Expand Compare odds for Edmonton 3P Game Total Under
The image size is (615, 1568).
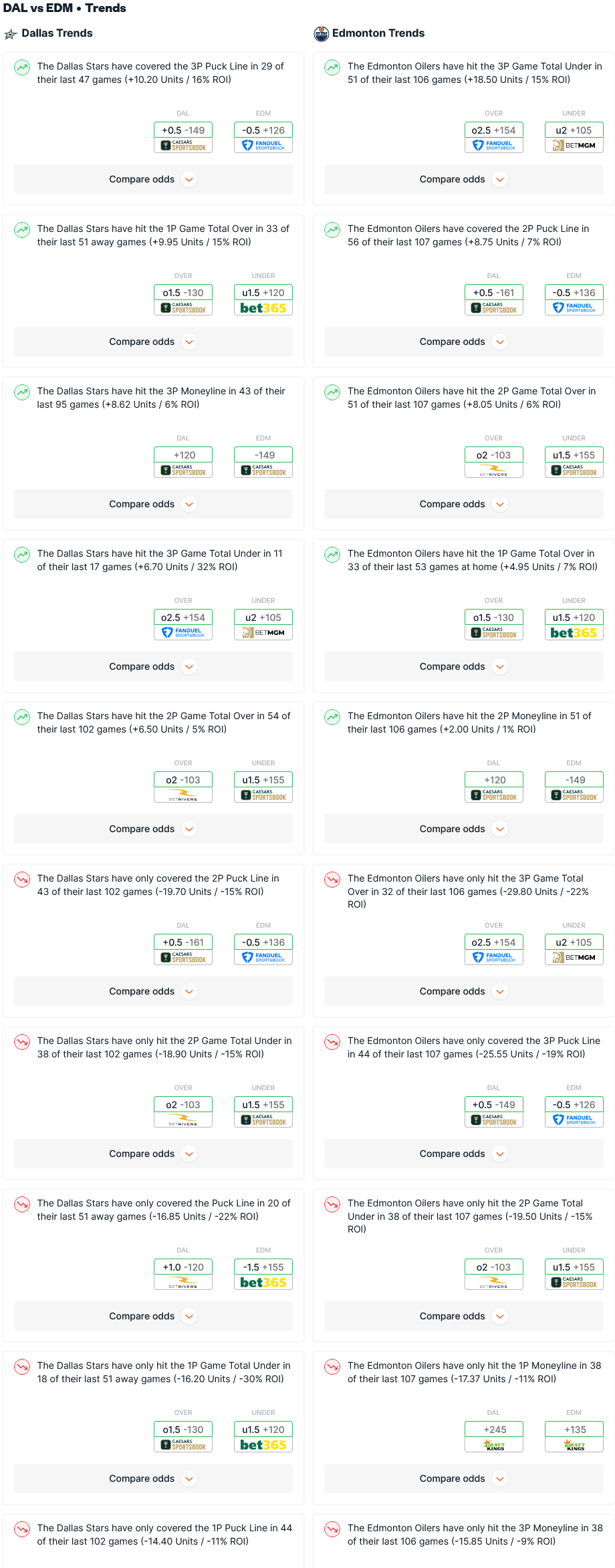464,179
